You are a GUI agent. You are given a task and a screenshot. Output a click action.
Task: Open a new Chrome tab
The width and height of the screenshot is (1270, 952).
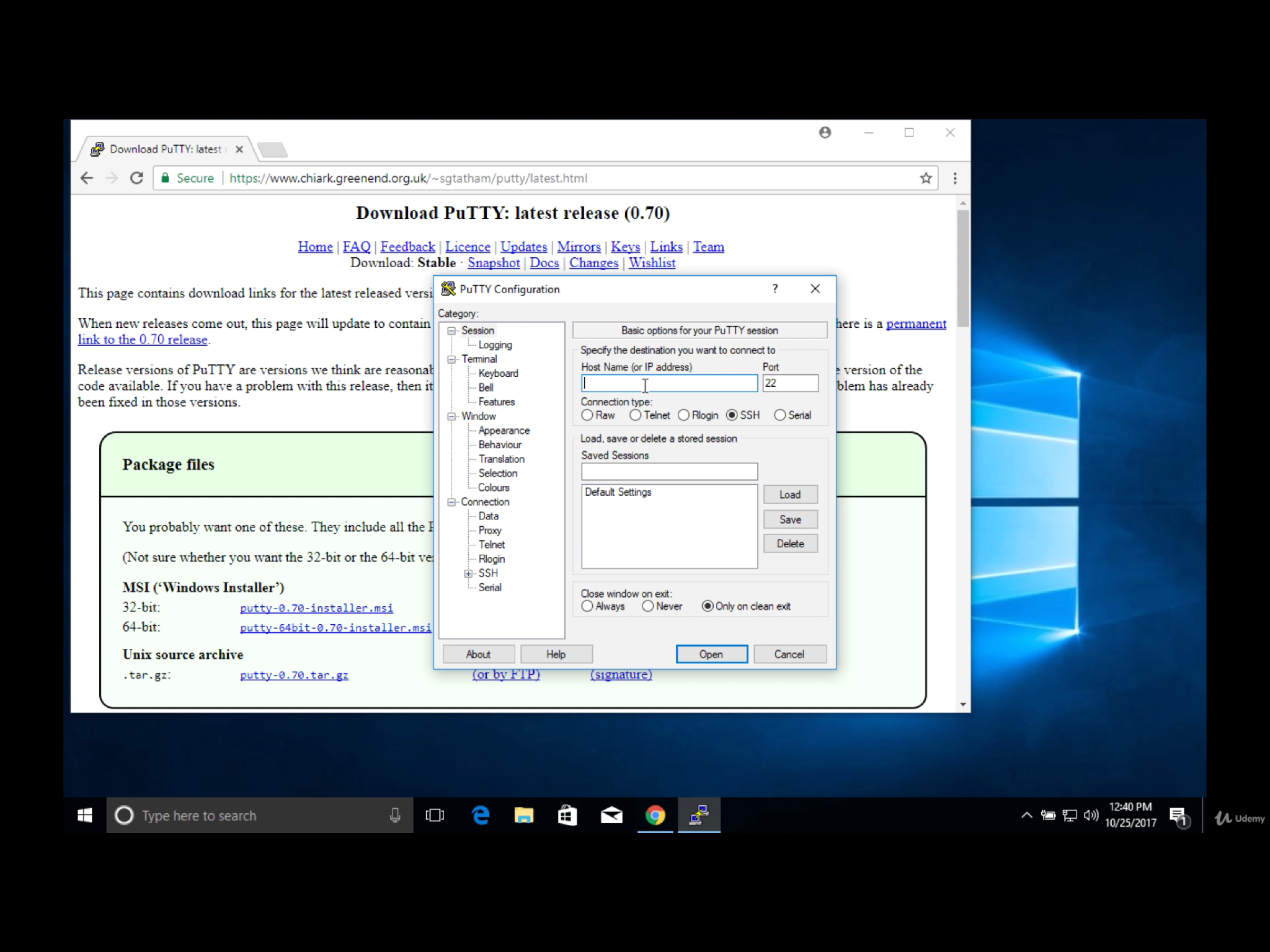pyautogui.click(x=272, y=149)
